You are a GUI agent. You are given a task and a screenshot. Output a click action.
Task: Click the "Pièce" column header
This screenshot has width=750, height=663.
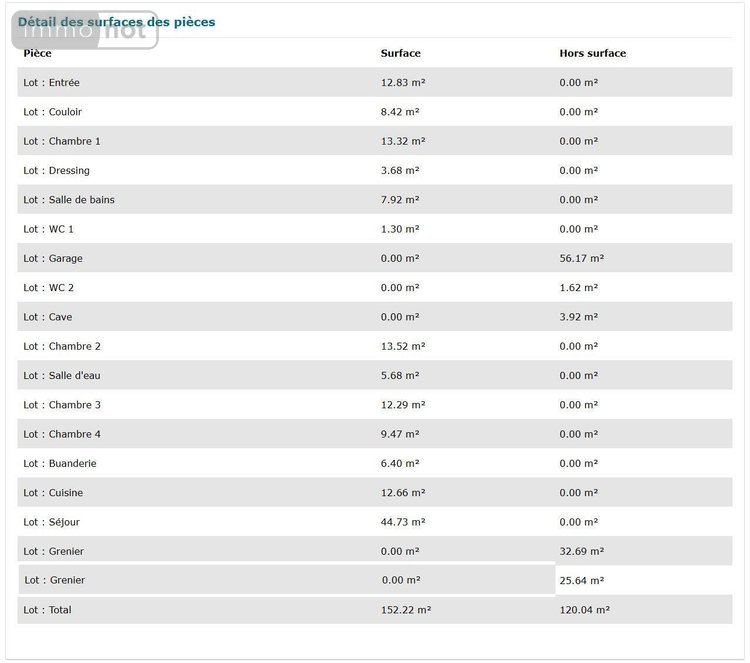(38, 53)
